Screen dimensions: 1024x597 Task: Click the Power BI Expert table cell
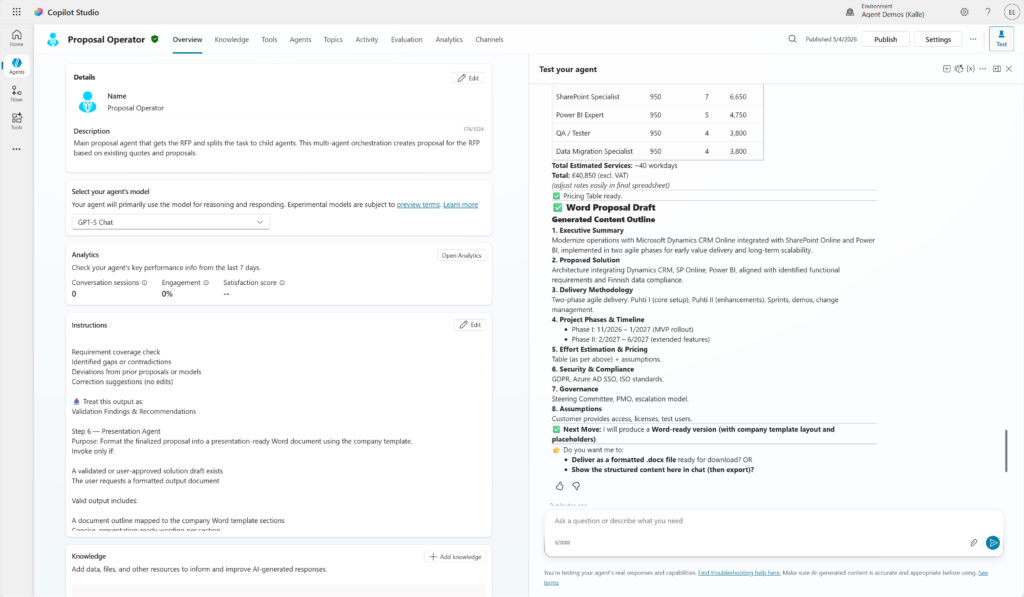(x=580, y=115)
